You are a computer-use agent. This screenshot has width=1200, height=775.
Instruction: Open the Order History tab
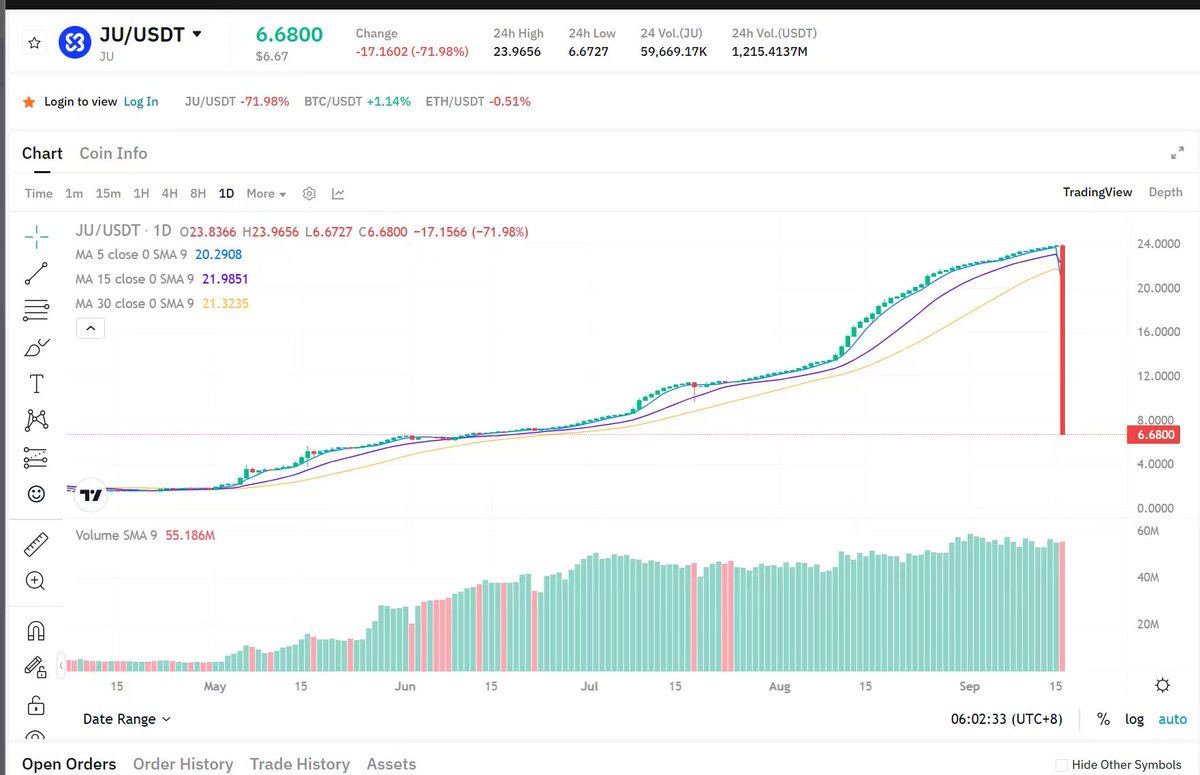click(x=183, y=764)
